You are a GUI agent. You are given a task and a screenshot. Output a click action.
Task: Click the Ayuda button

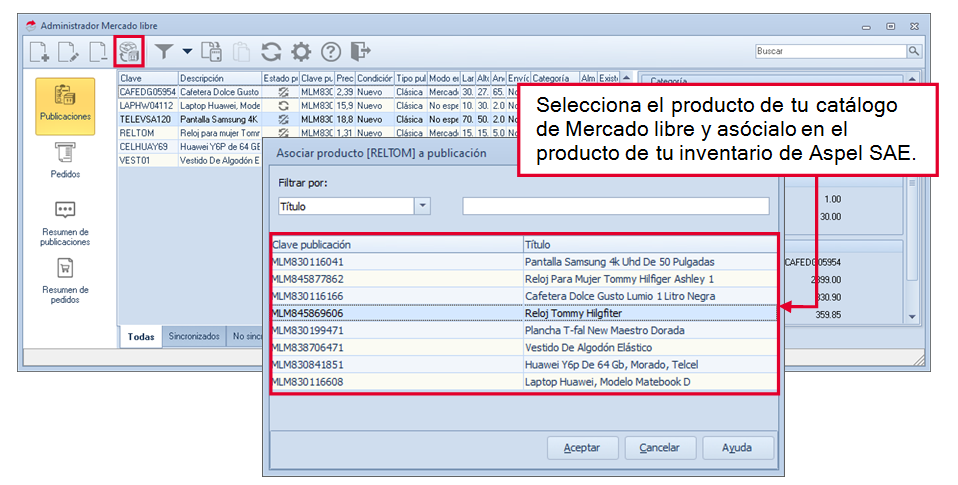[x=737, y=448]
